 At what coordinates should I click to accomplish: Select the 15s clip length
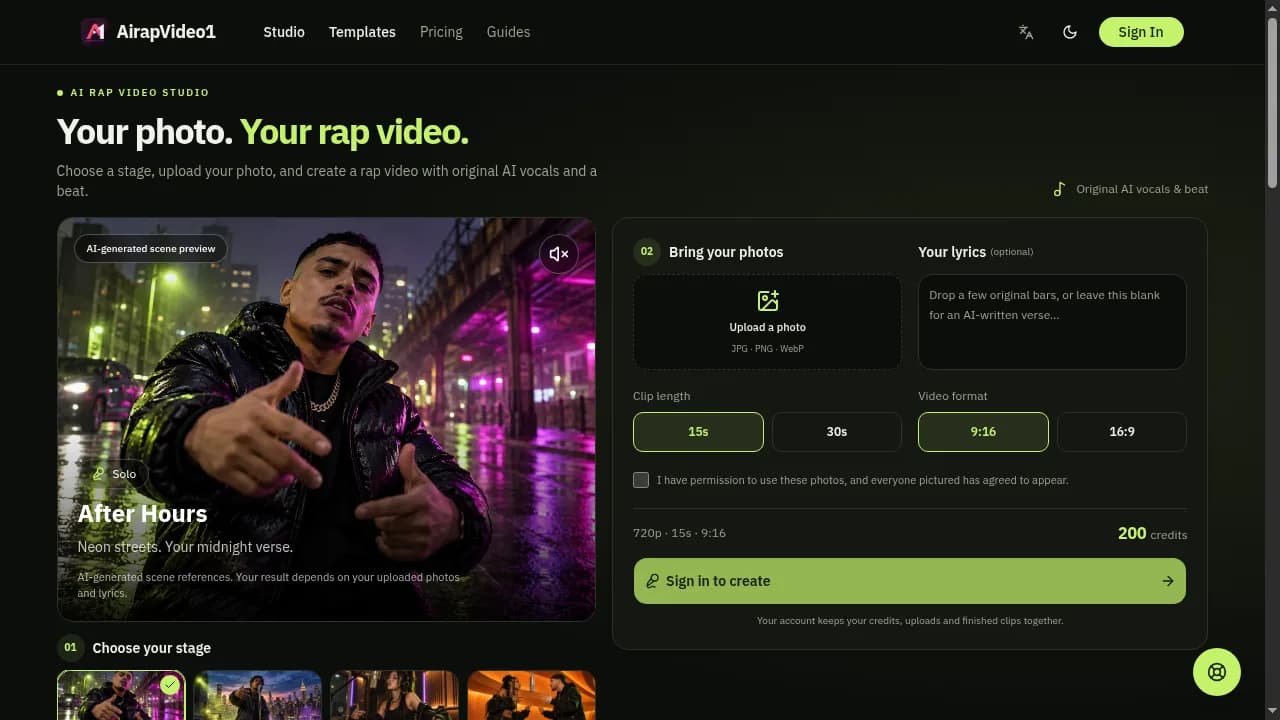[698, 432]
